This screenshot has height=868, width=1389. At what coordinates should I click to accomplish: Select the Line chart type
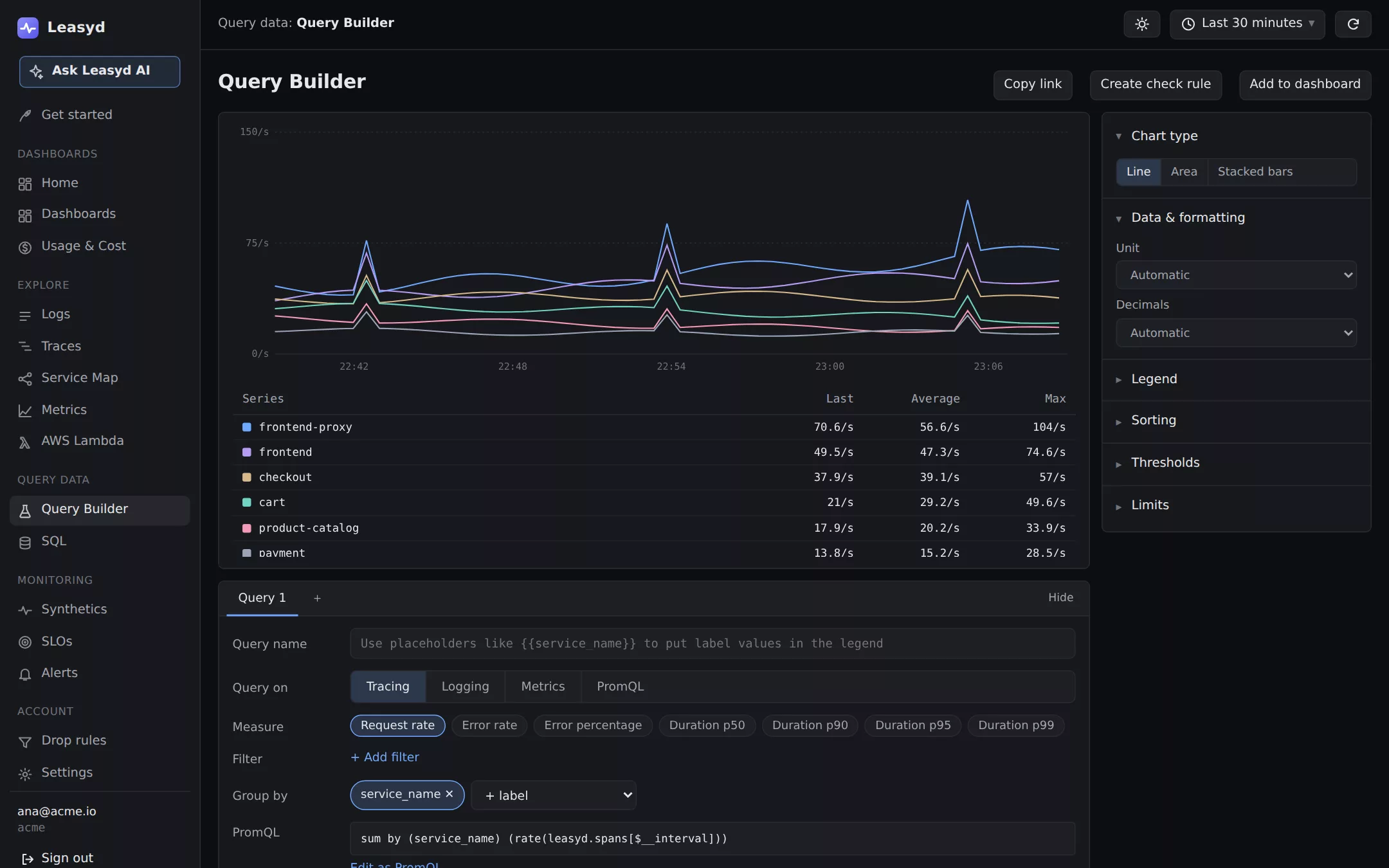(x=1138, y=172)
